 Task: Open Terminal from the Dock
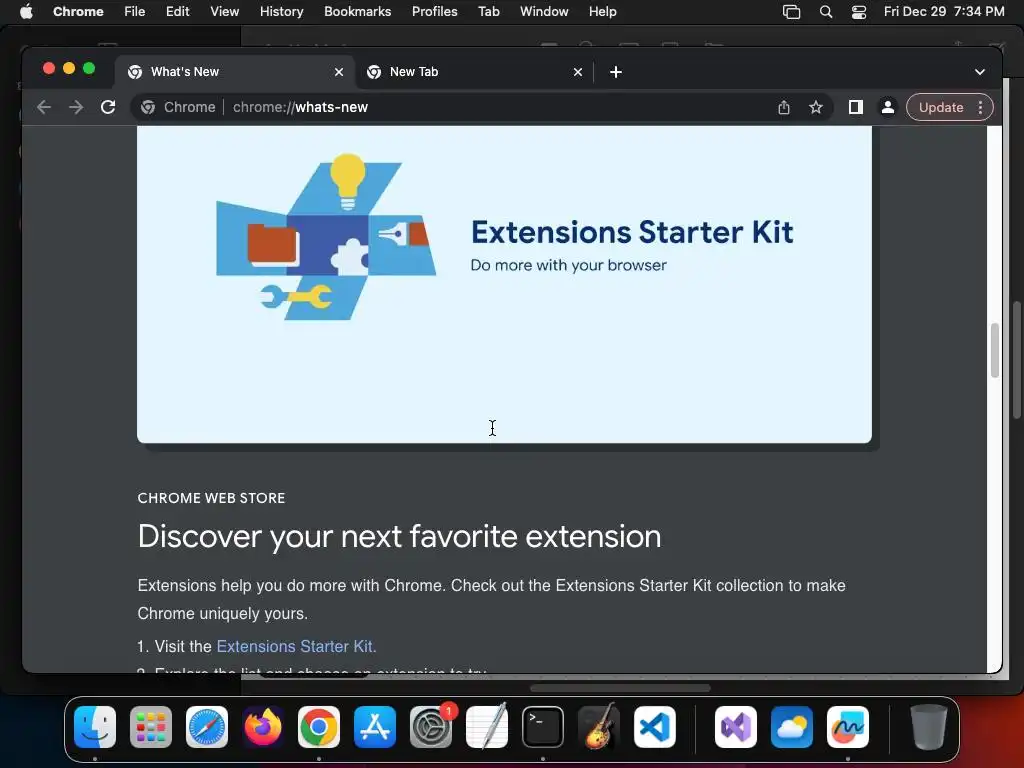click(543, 727)
